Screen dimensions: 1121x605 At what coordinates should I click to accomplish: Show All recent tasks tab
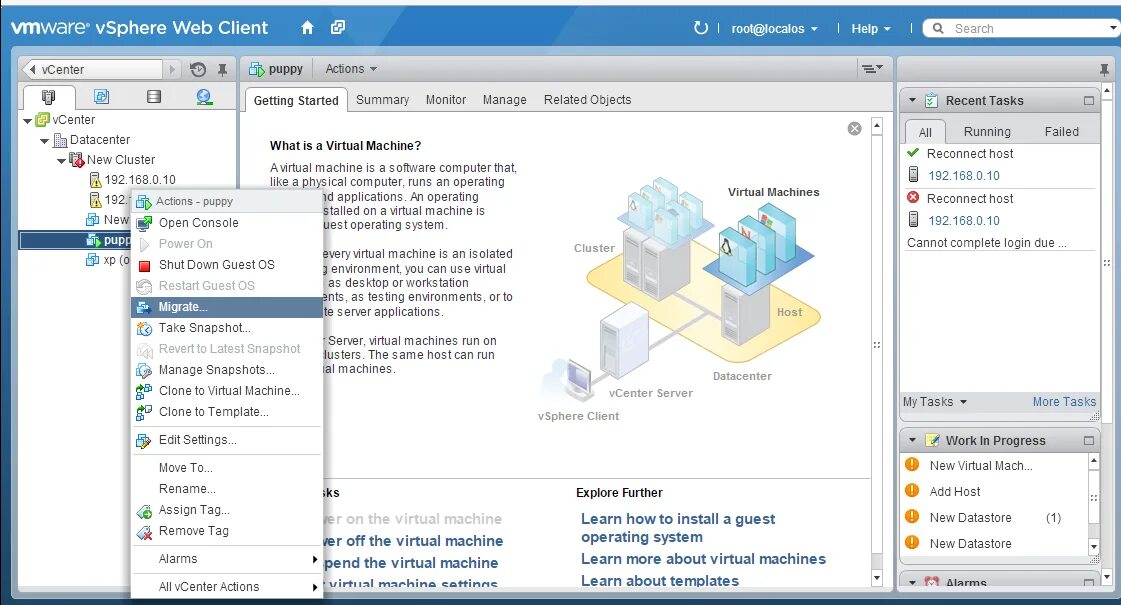point(925,132)
